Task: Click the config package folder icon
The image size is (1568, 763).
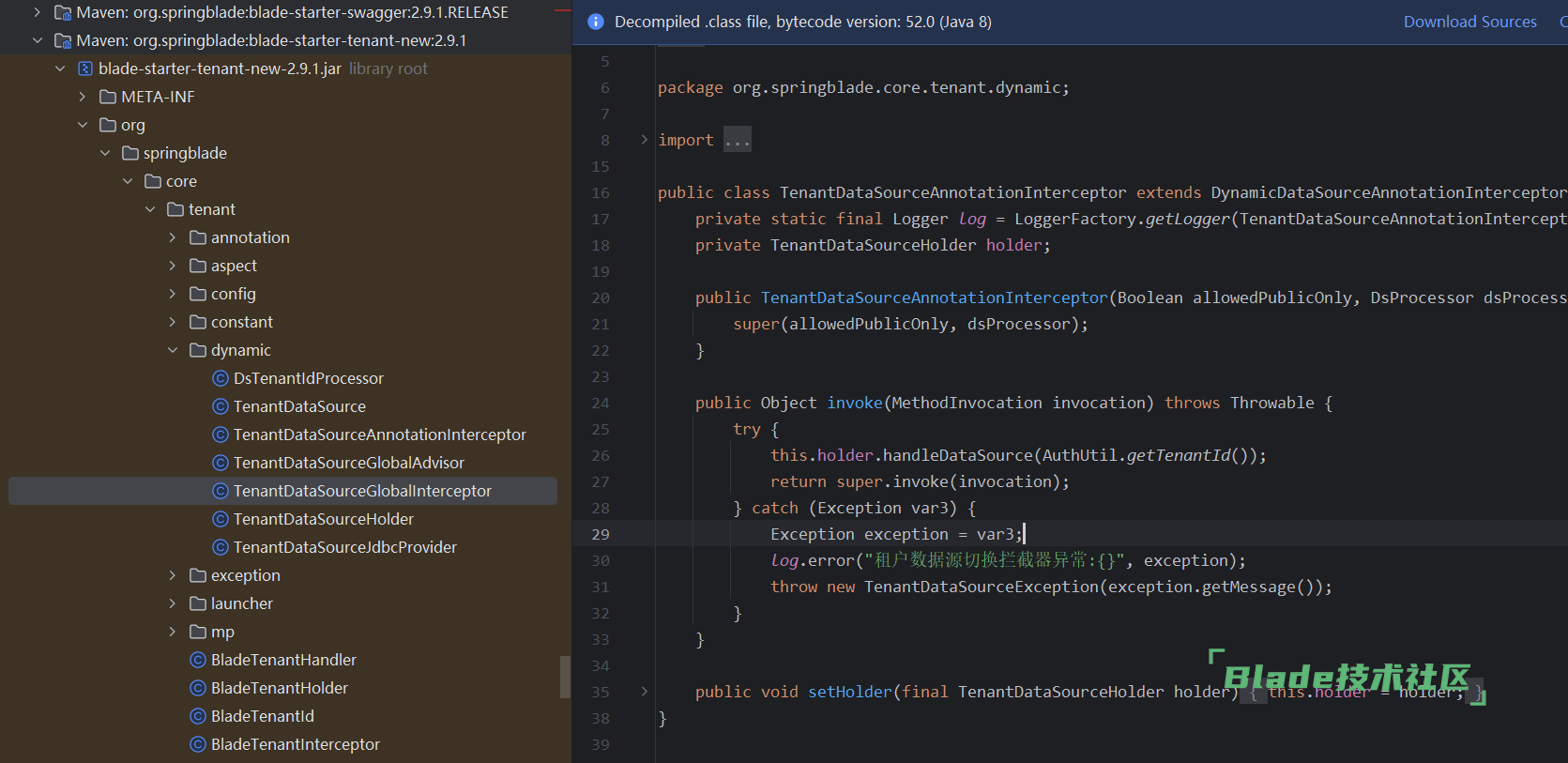Action: 198,294
